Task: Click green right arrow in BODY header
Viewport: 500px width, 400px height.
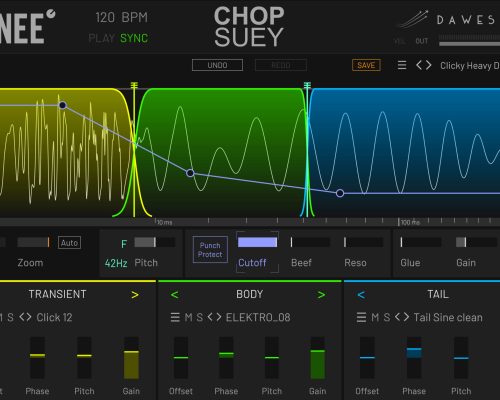Action: pyautogui.click(x=321, y=295)
